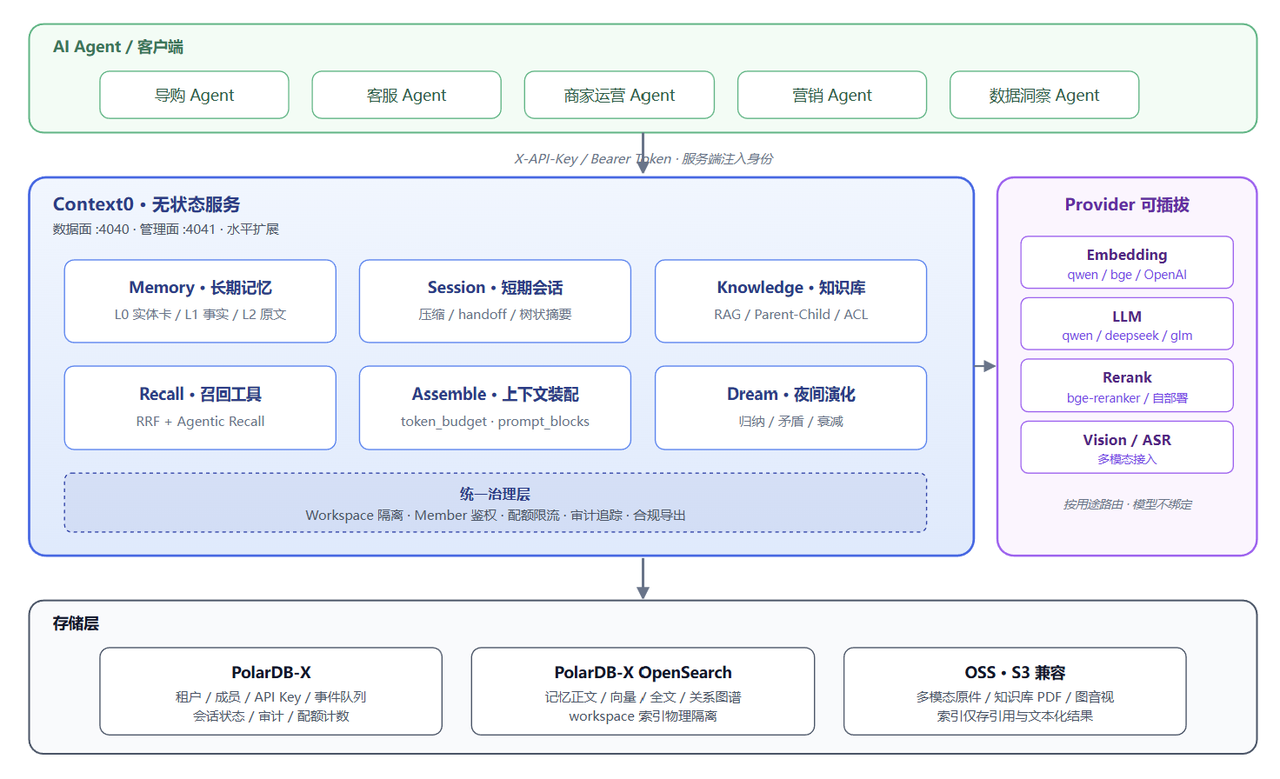
Task: Click the 数据洞察 Agent box
Action: 1044,95
